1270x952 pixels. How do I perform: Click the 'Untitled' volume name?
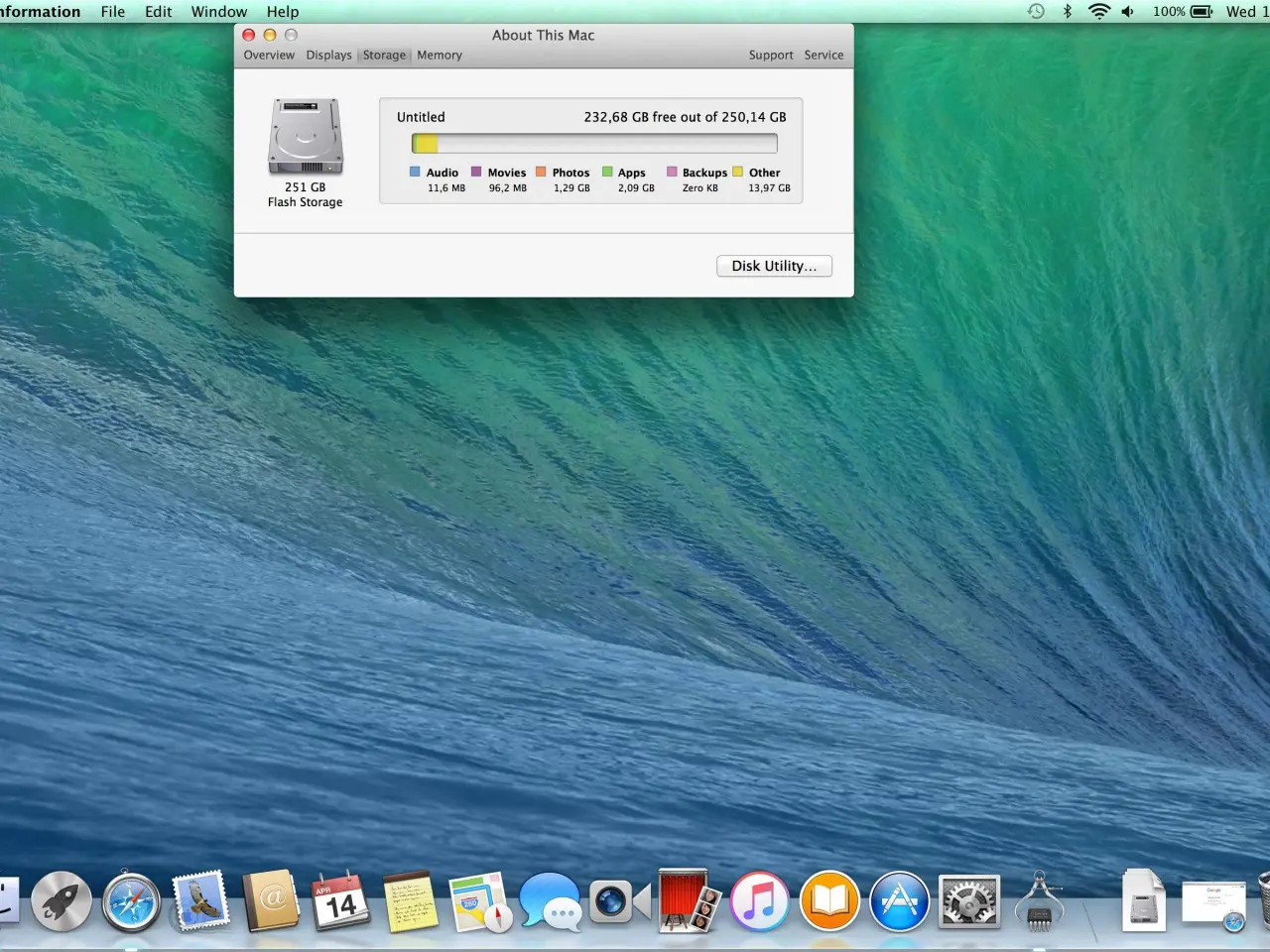(421, 117)
